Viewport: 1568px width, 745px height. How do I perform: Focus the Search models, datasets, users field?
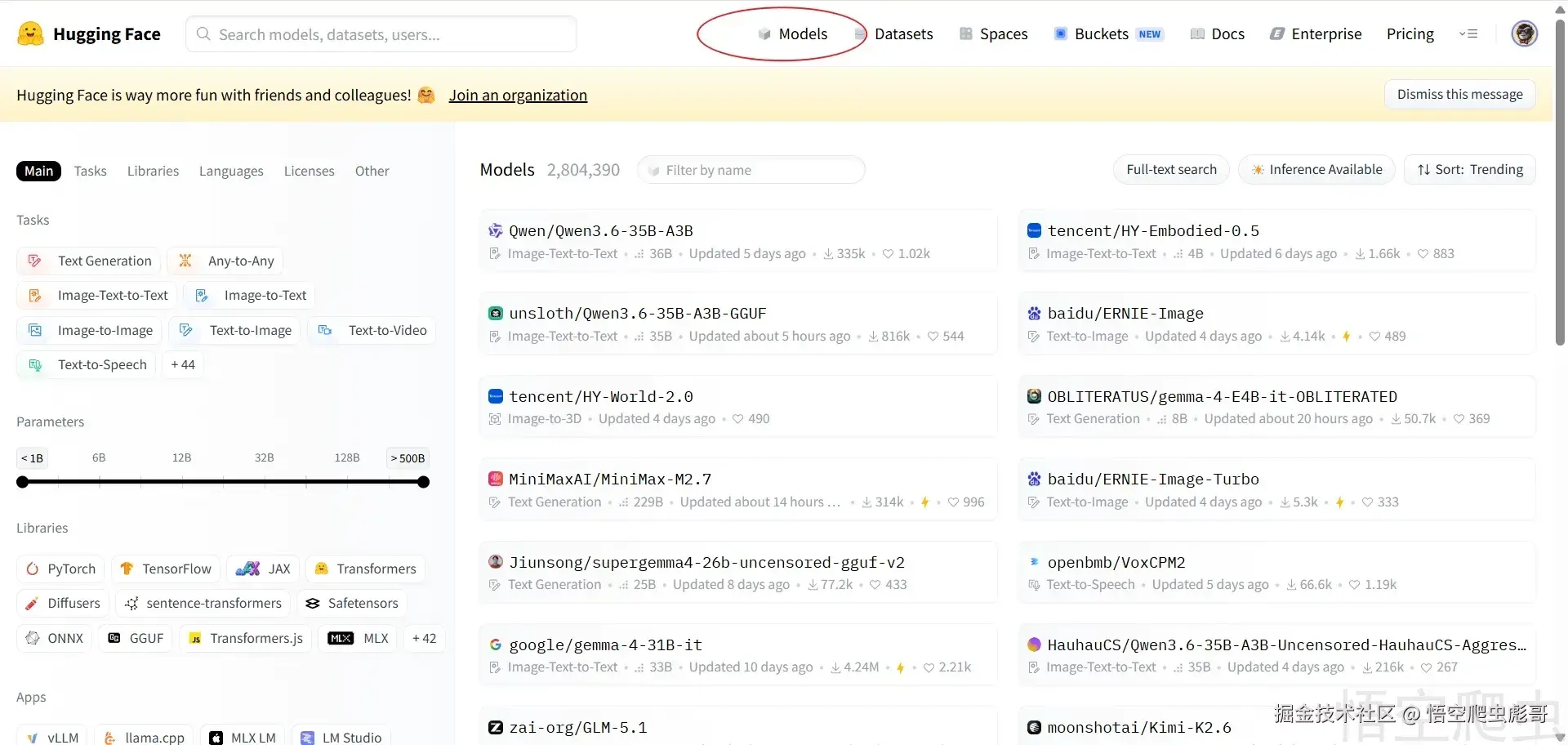pyautogui.click(x=381, y=34)
